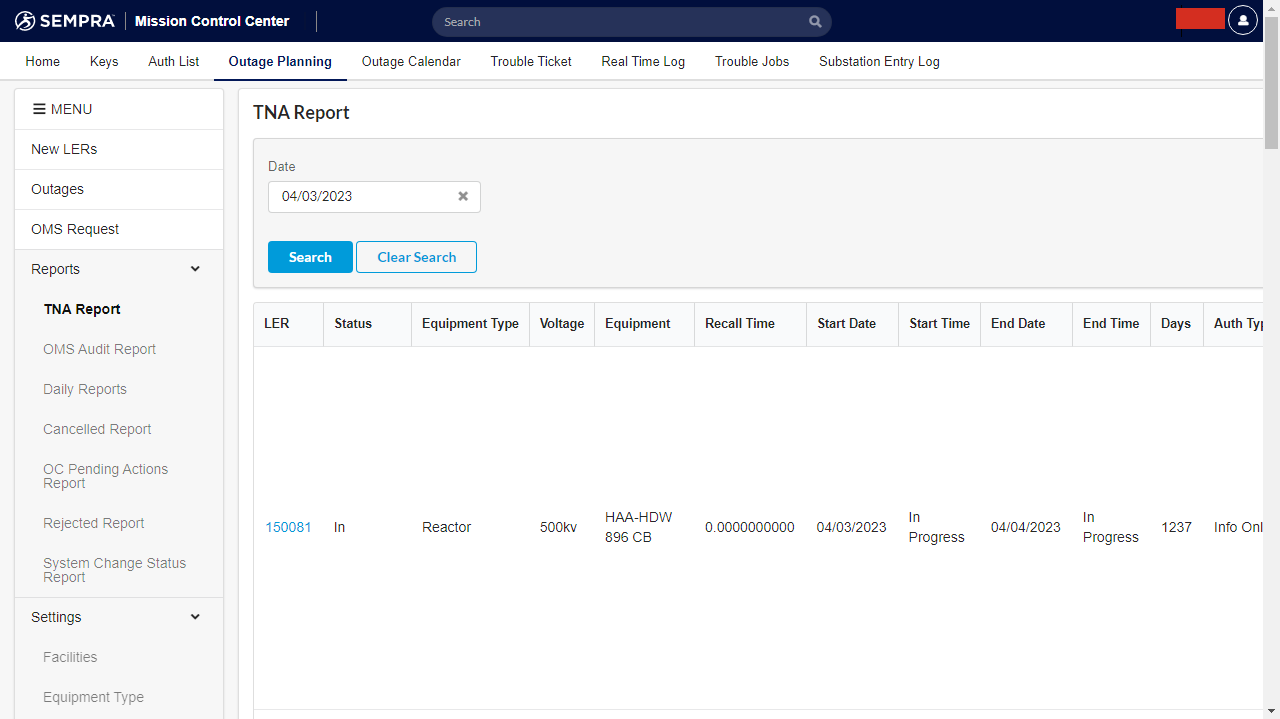Image resolution: width=1280 pixels, height=719 pixels.
Task: Focus the top Search box
Action: point(620,21)
